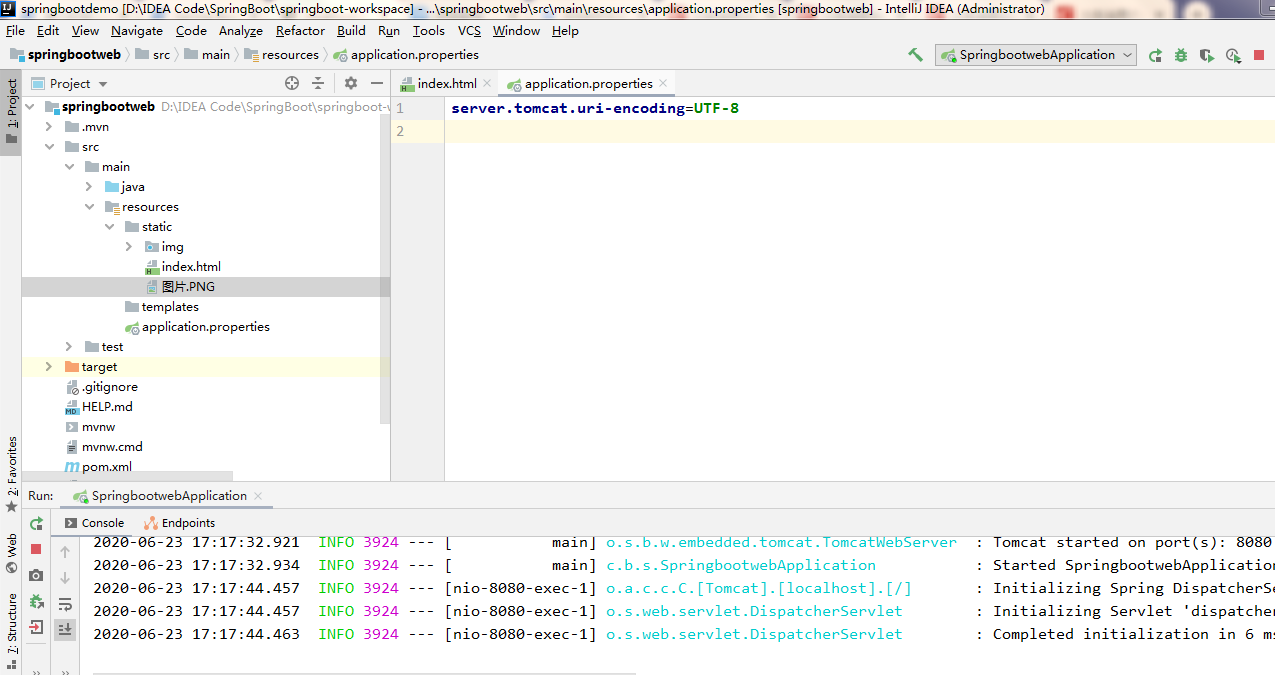
Task: Expand the java folder
Action: click(89, 187)
